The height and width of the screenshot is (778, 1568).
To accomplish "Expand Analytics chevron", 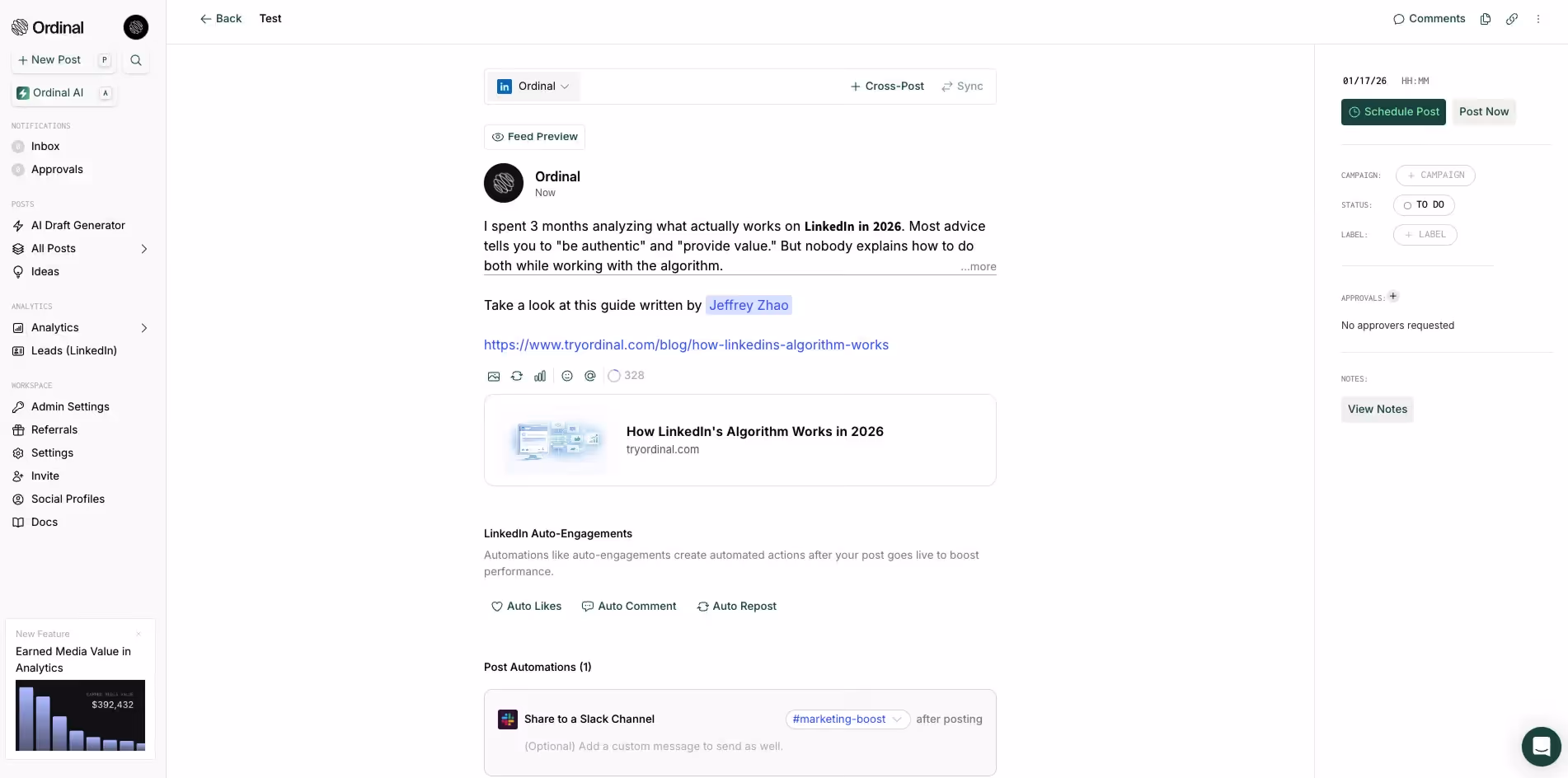I will click(144, 328).
